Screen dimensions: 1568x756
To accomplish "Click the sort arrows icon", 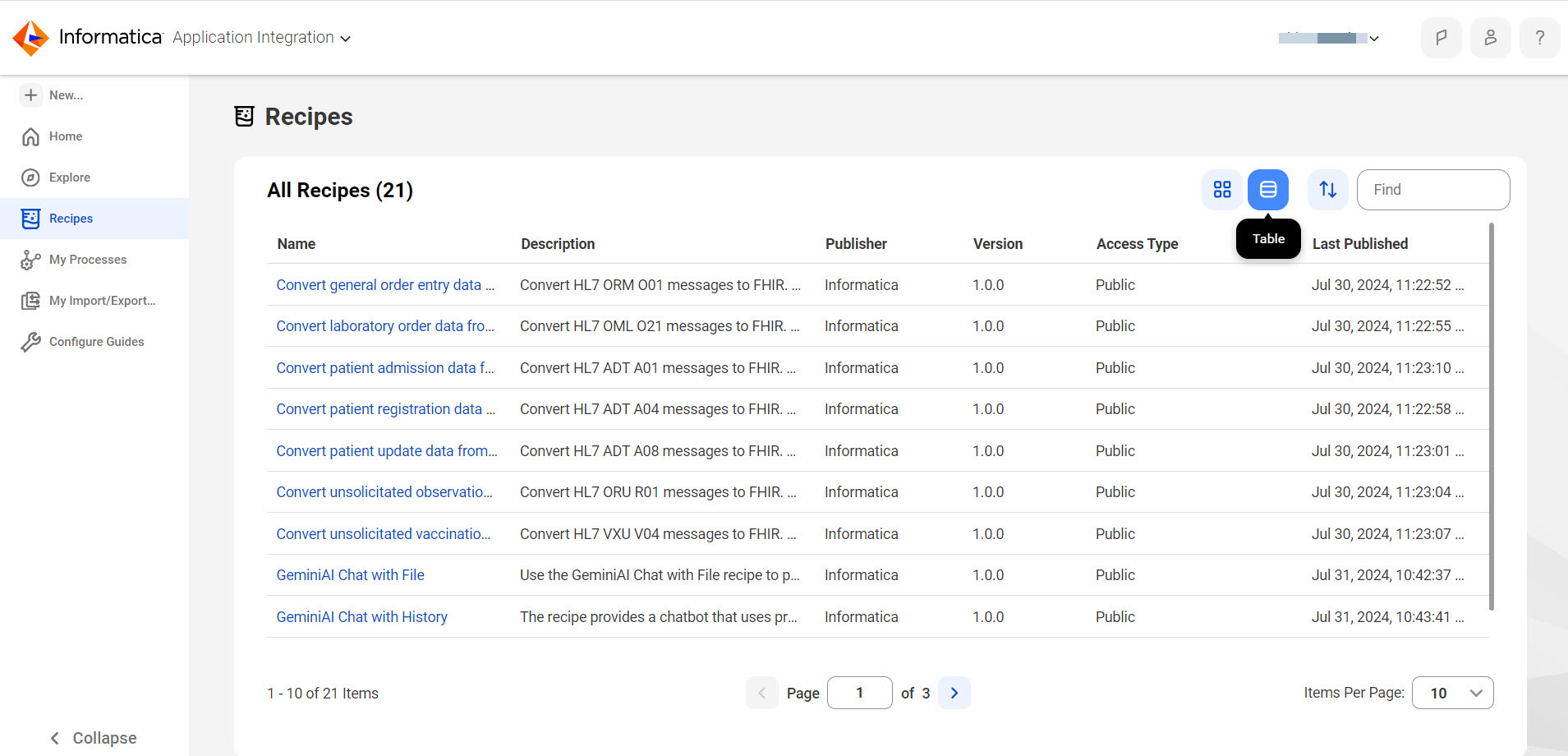I will tap(1328, 190).
